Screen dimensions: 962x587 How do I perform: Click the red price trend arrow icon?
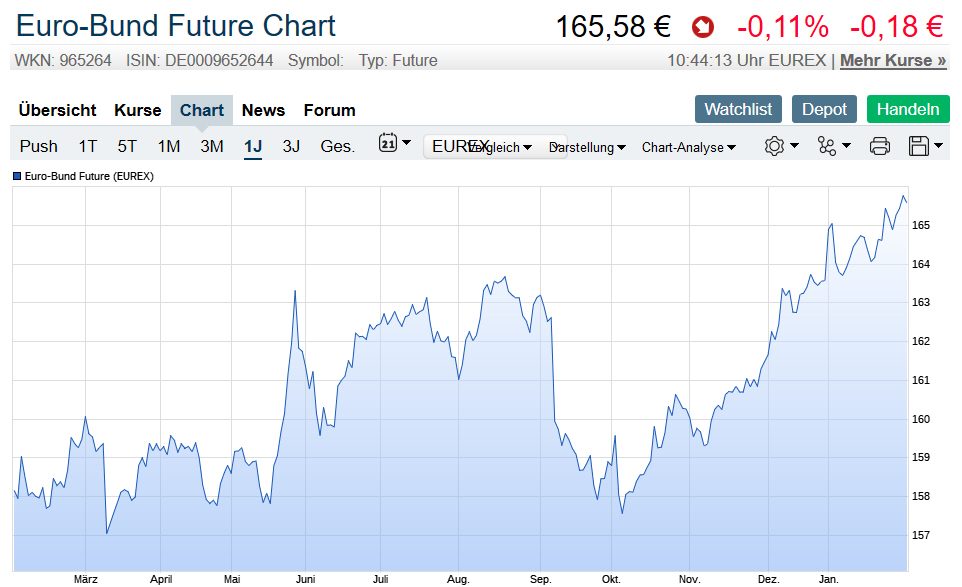(x=703, y=27)
